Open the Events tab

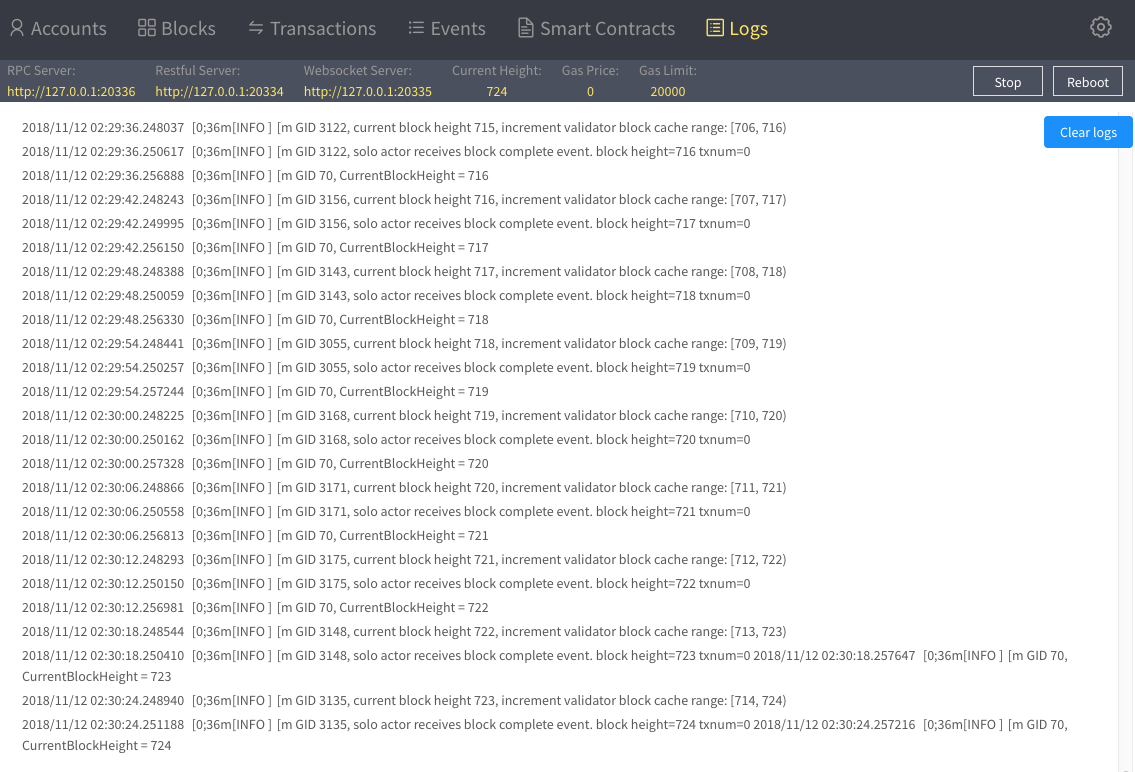tap(447, 28)
